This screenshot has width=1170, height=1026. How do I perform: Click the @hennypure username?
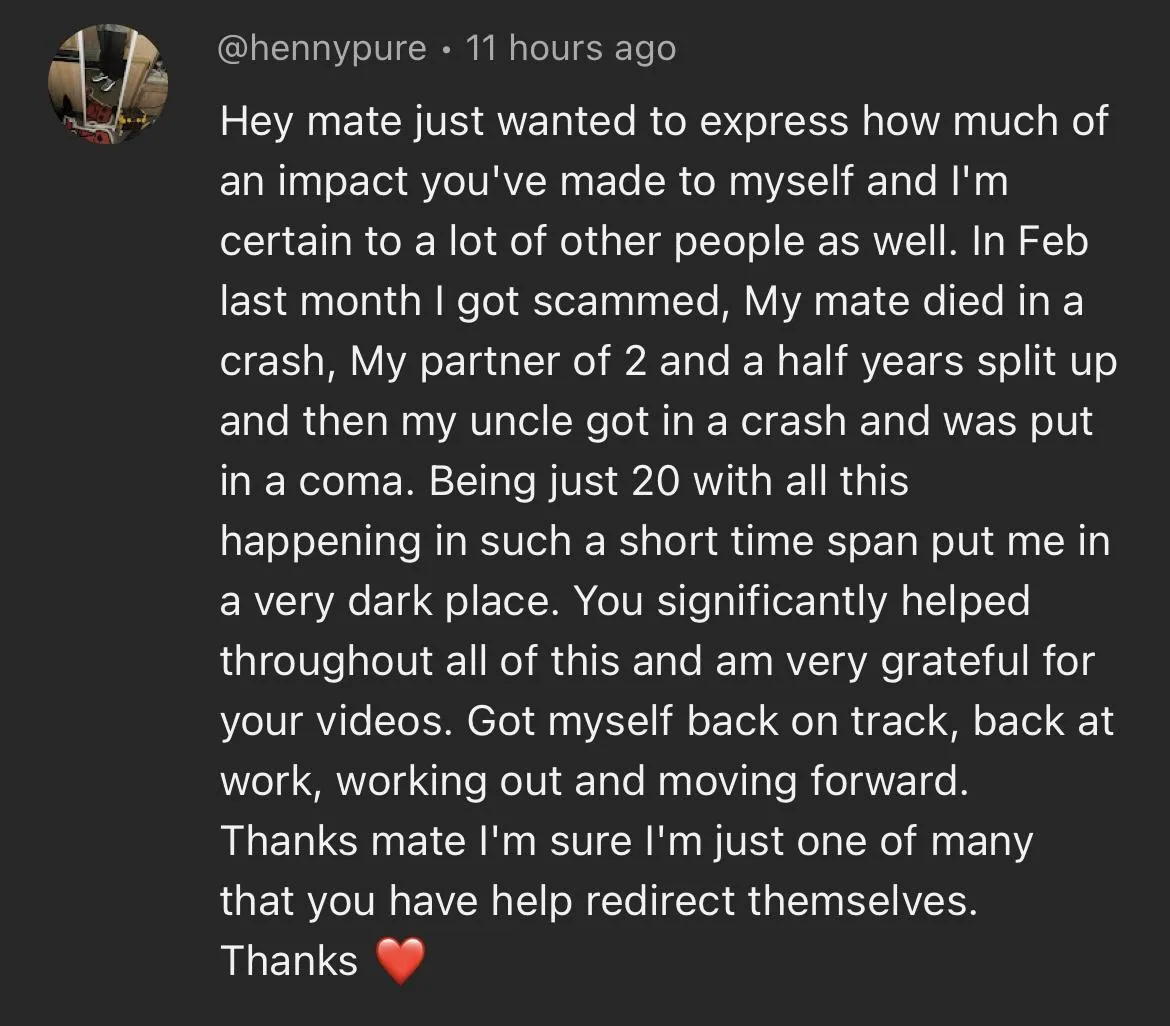coord(323,48)
